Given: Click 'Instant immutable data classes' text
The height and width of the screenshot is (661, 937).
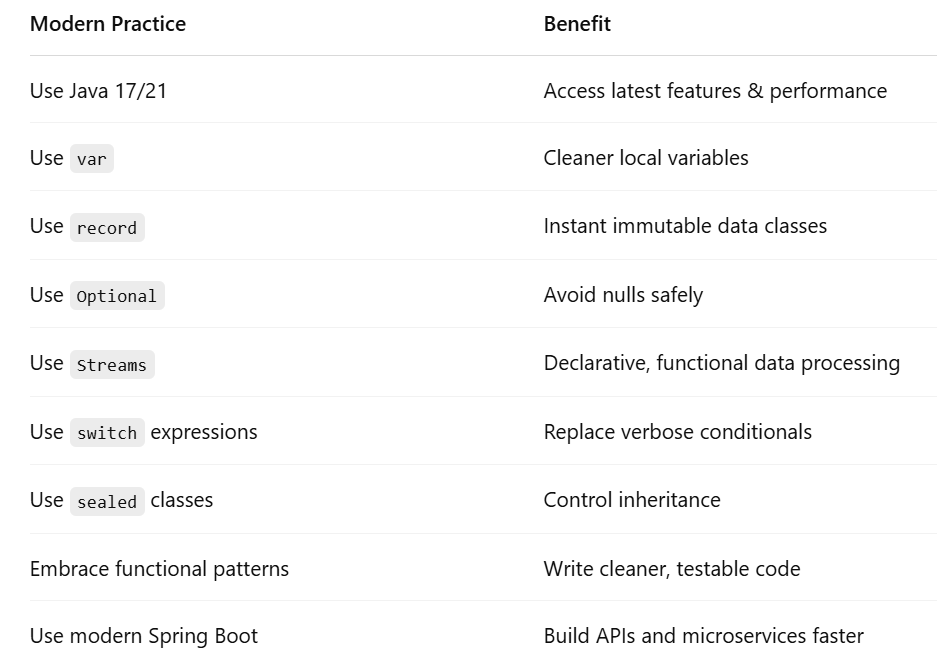Looking at the screenshot, I should [685, 226].
